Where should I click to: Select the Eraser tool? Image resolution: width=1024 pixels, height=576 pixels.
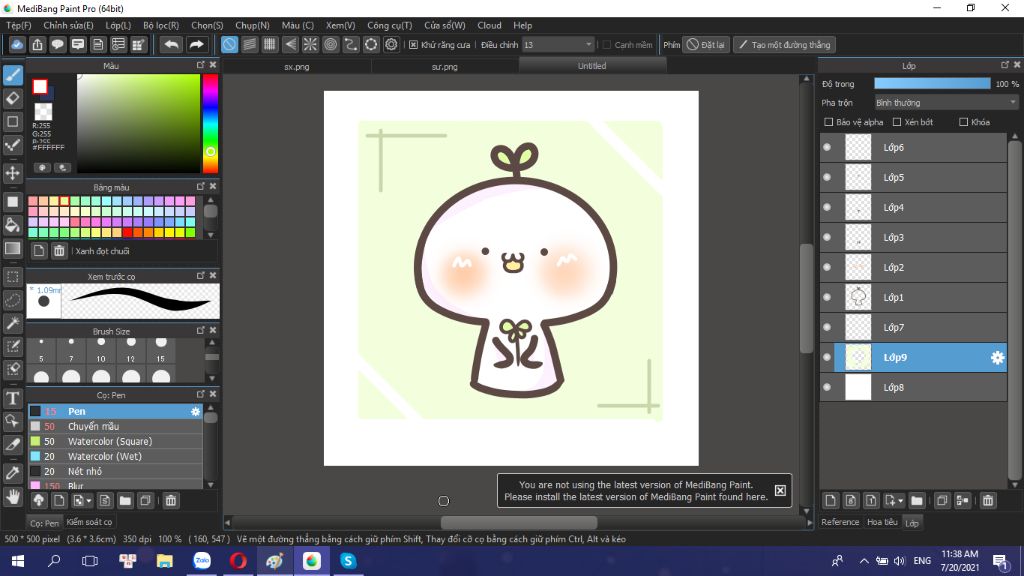click(x=12, y=99)
